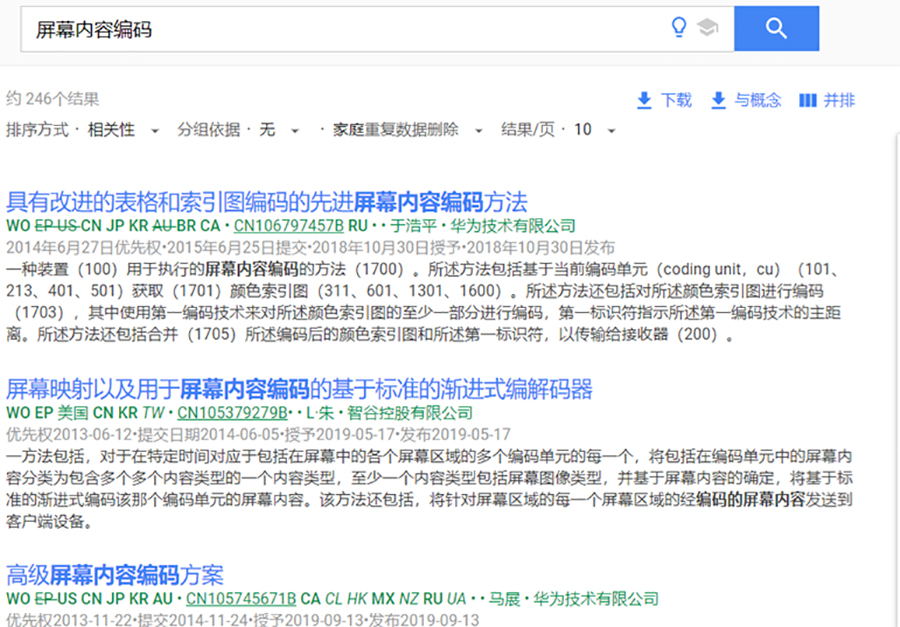Click the search field containing 屏幕内容编码

340,29
